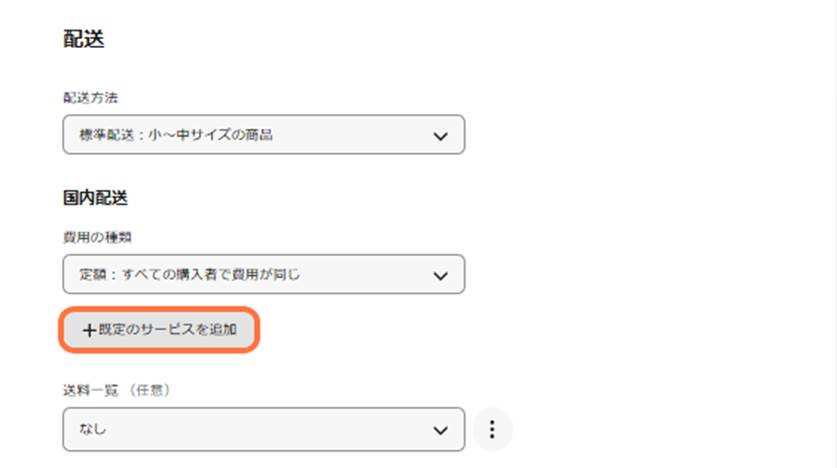
Task: Click the なし selected value text
Action: [93, 429]
